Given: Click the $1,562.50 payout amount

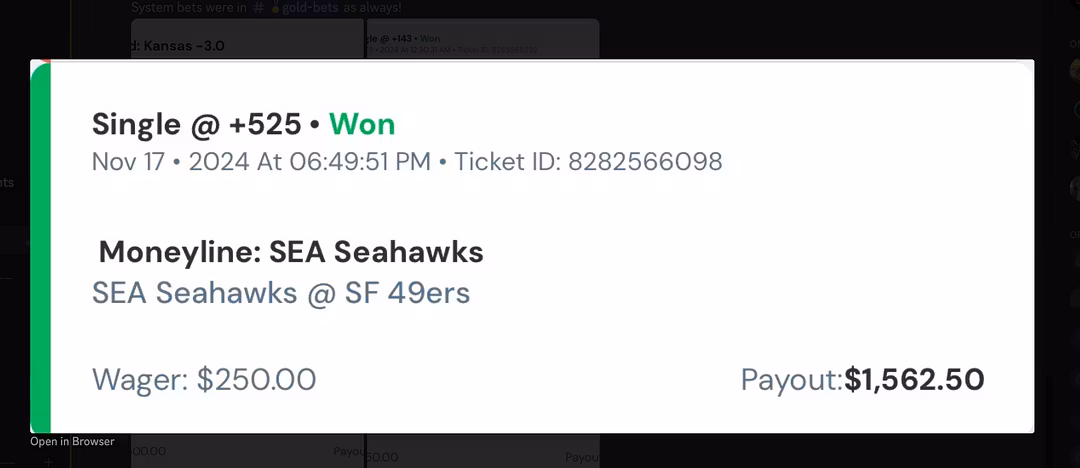Looking at the screenshot, I should pyautogui.click(x=914, y=380).
